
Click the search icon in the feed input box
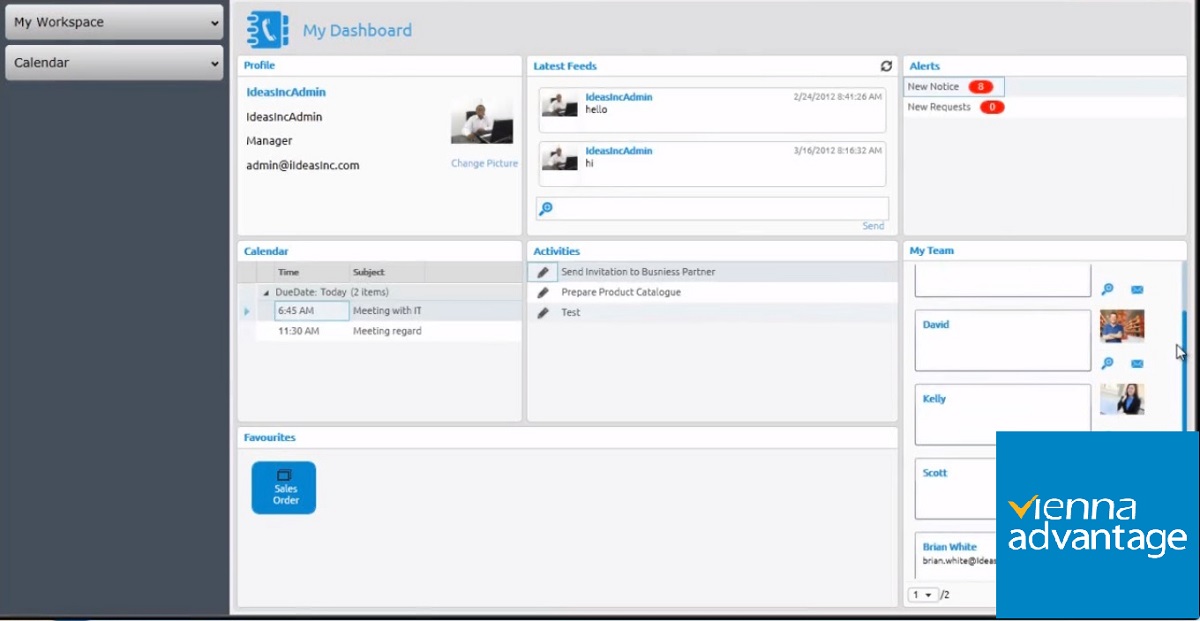546,207
